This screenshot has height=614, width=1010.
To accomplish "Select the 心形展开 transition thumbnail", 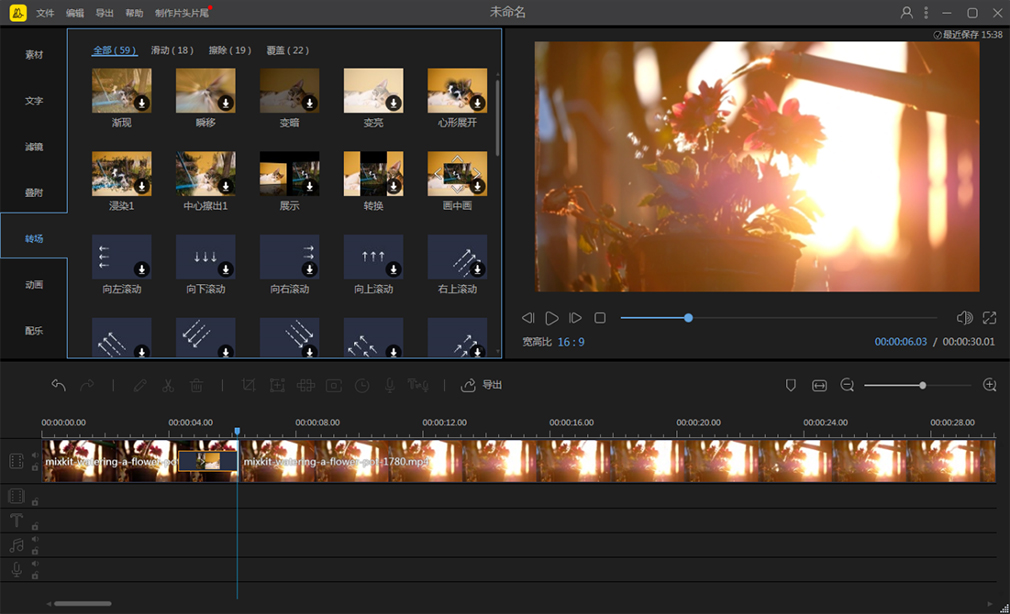I will click(457, 90).
